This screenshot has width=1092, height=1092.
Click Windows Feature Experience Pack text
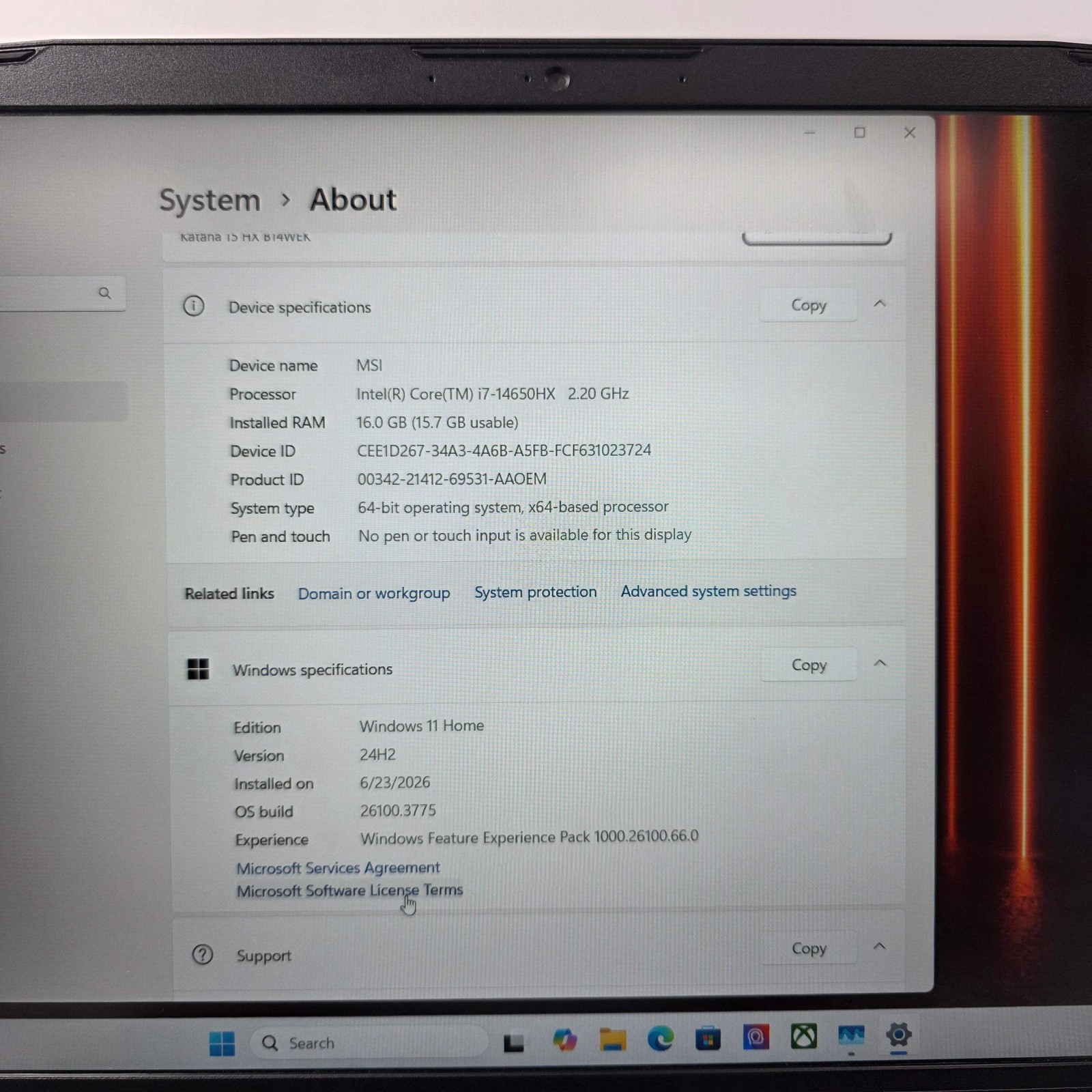point(529,837)
